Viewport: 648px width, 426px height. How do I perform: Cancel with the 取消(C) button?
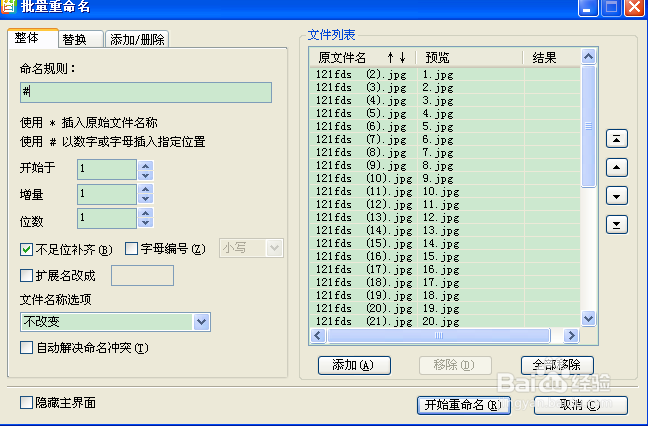click(581, 405)
